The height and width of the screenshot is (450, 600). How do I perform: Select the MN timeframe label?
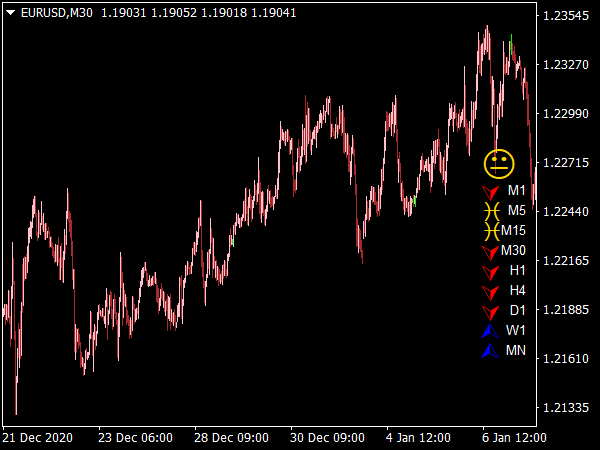click(516, 350)
